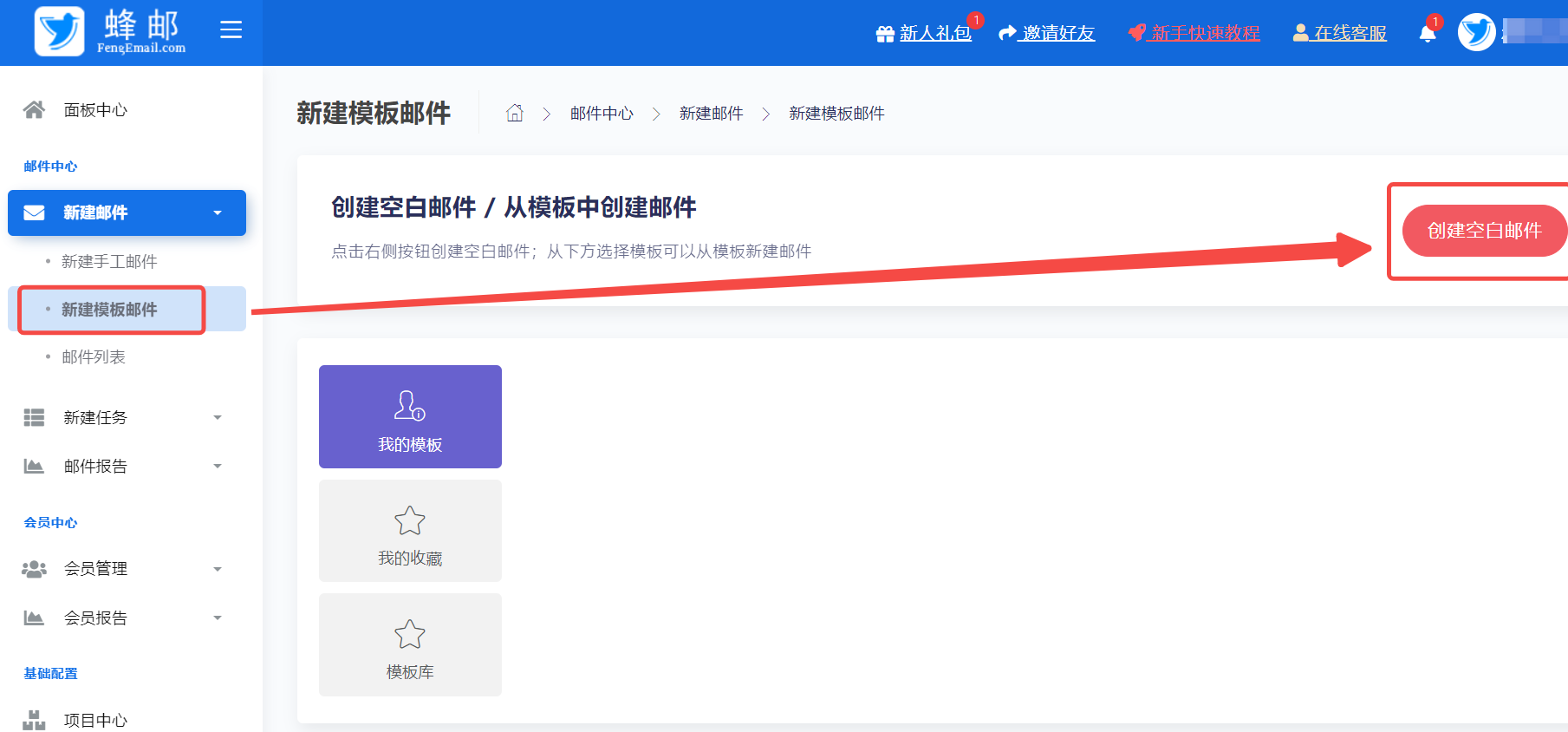Expand the 邮件报告 dropdown arrow
1568x732 pixels.
[x=218, y=466]
